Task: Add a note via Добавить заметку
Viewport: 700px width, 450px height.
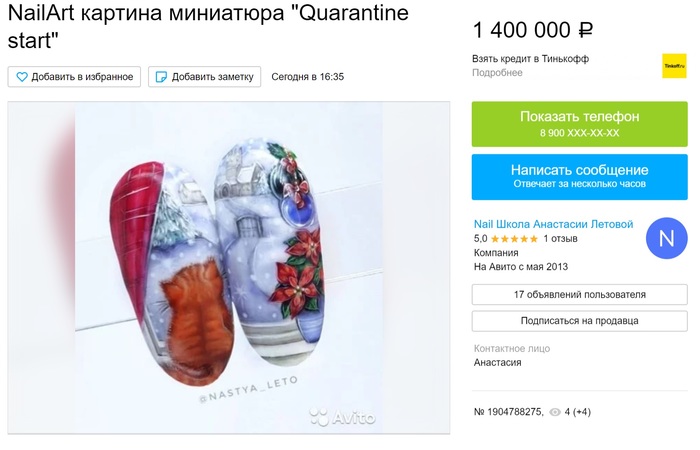Action: pos(204,77)
